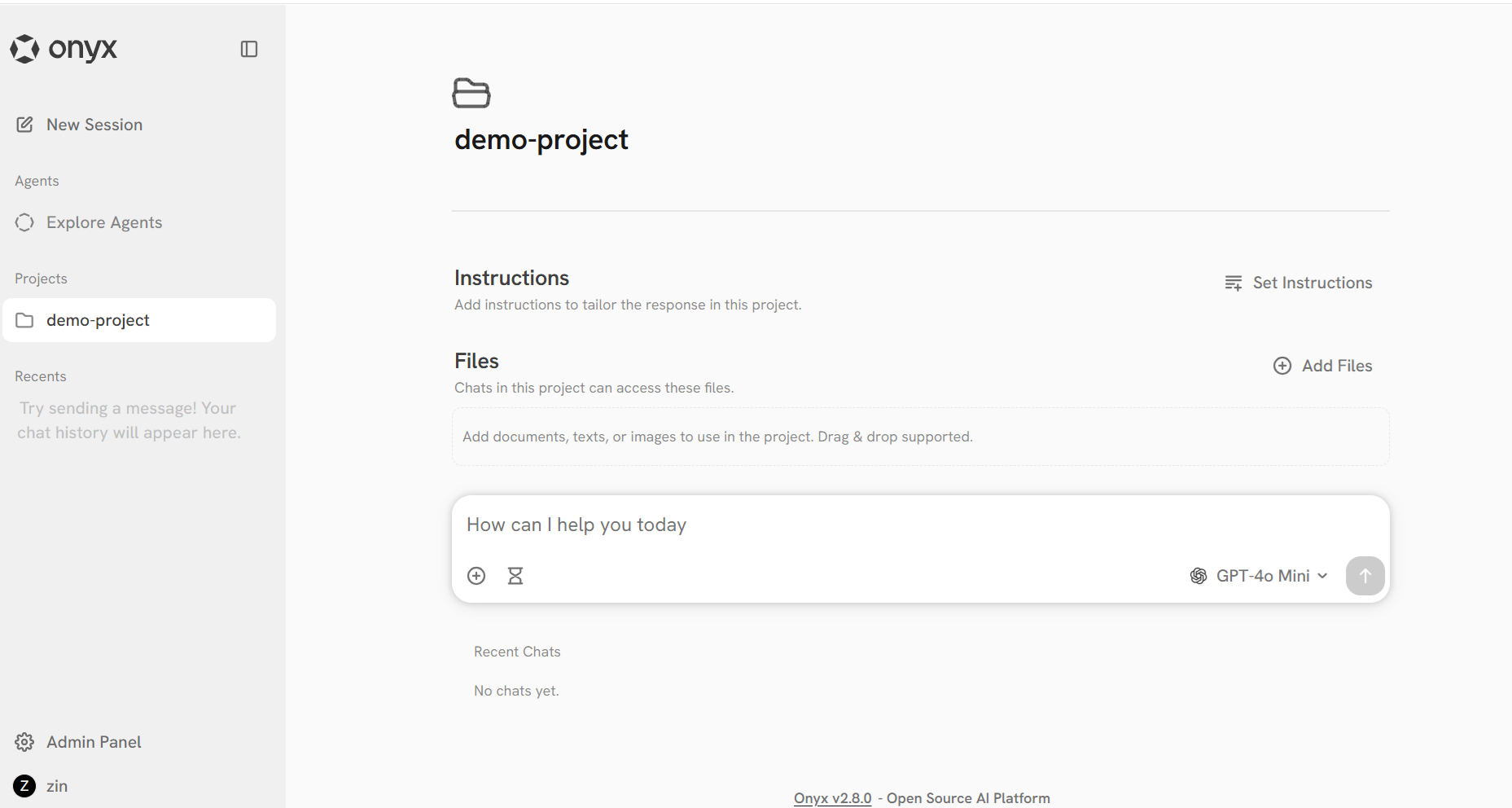Select demo-project under Projects
1512x808 pixels.
coord(98,320)
